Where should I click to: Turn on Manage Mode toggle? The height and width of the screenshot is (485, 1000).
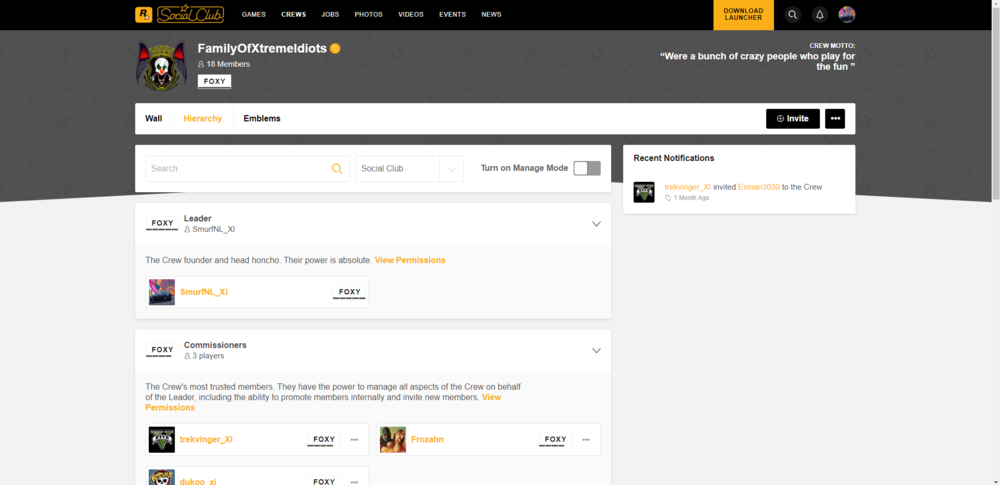click(587, 168)
